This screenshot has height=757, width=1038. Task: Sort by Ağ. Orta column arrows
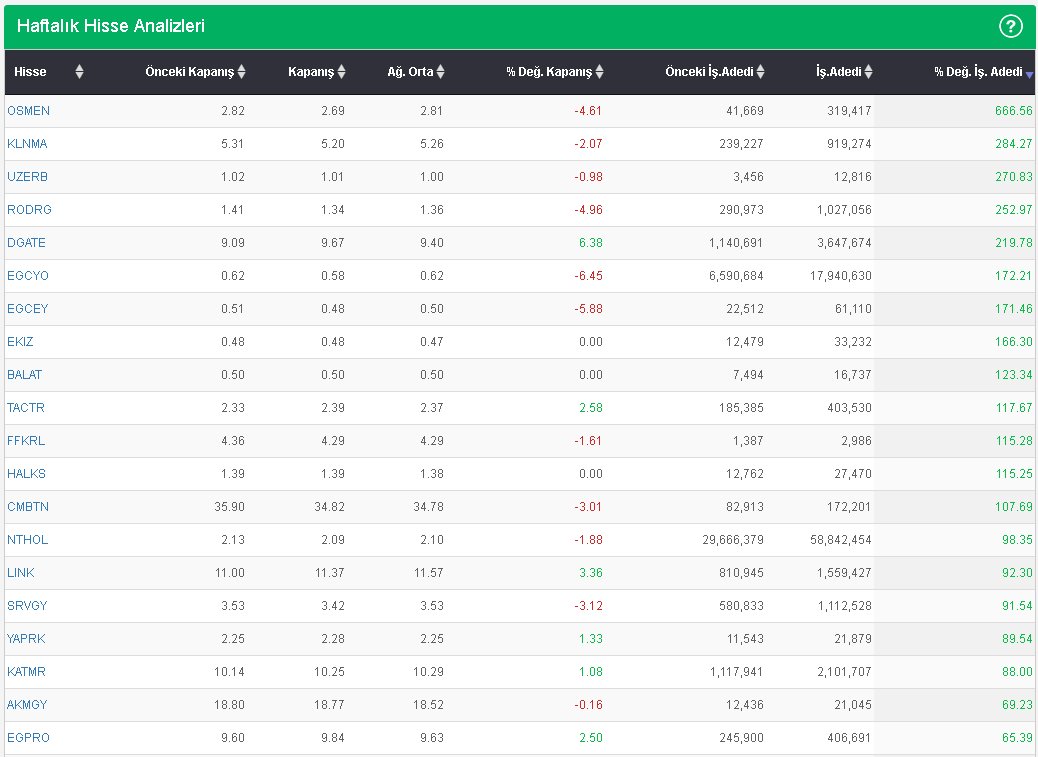pyautogui.click(x=441, y=71)
